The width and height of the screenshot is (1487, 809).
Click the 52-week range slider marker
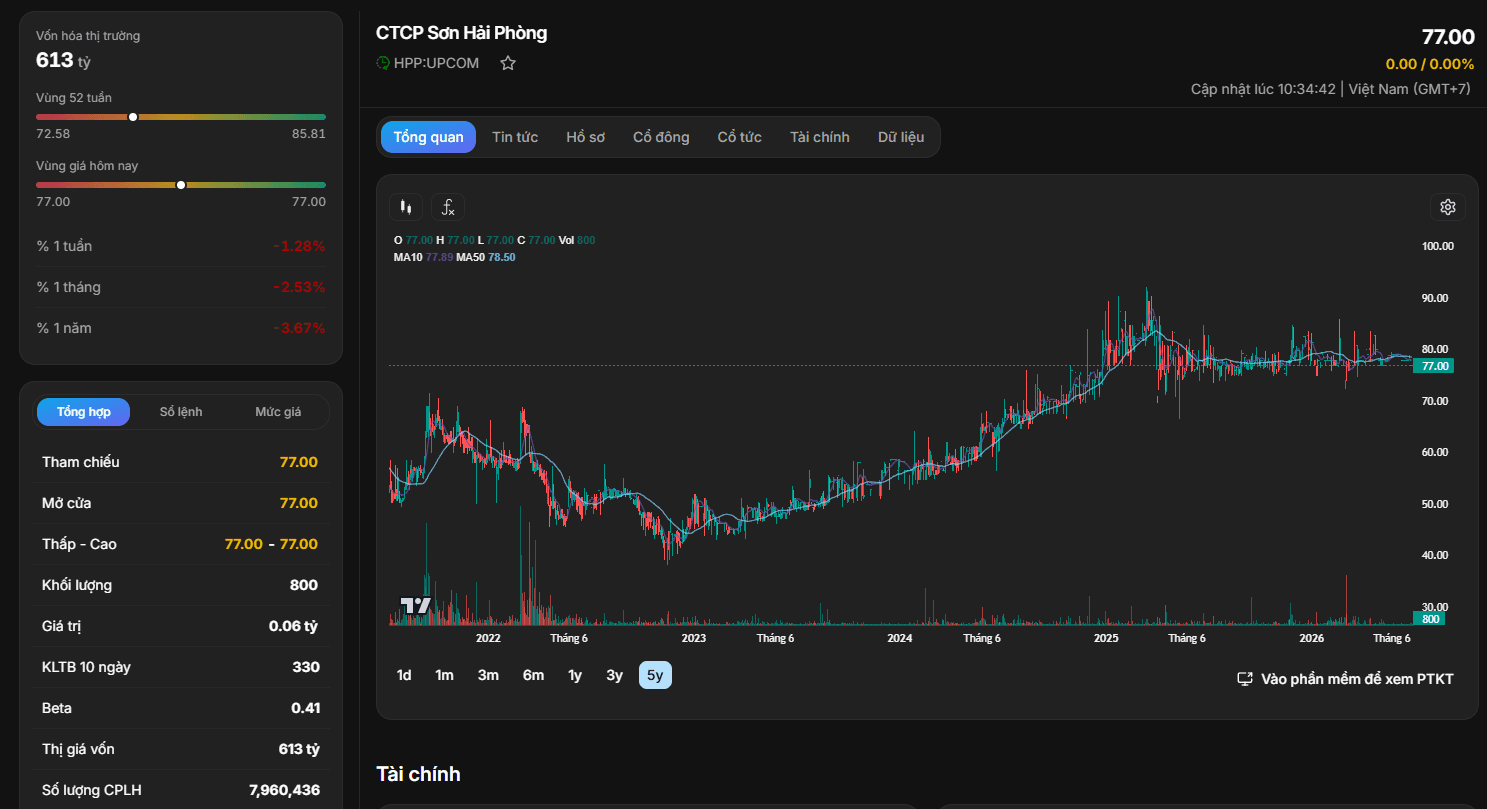(133, 117)
